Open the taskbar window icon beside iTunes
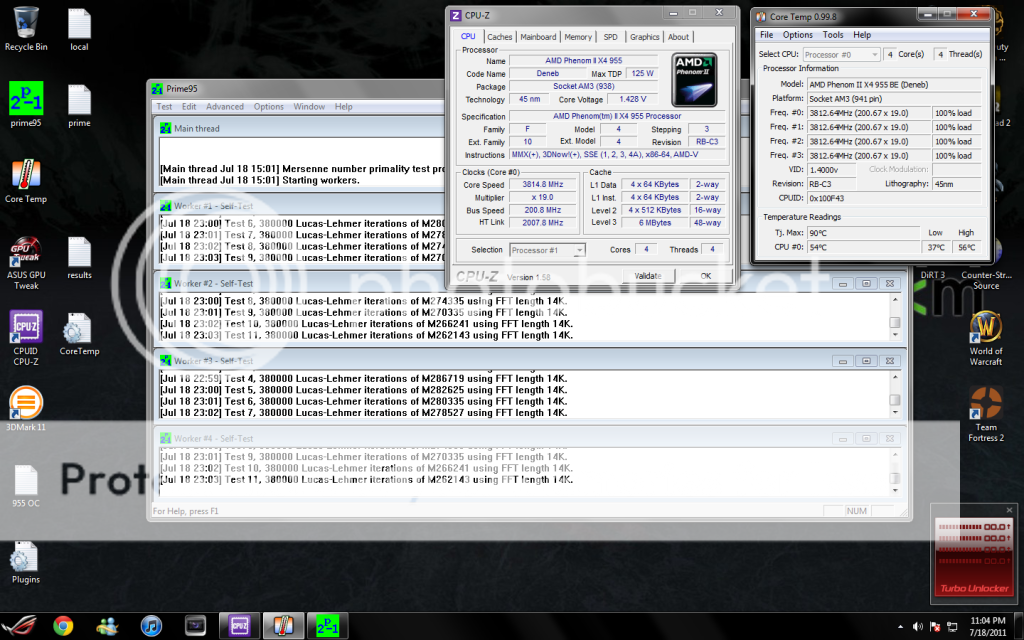Image resolution: width=1024 pixels, height=640 pixels. click(195, 626)
